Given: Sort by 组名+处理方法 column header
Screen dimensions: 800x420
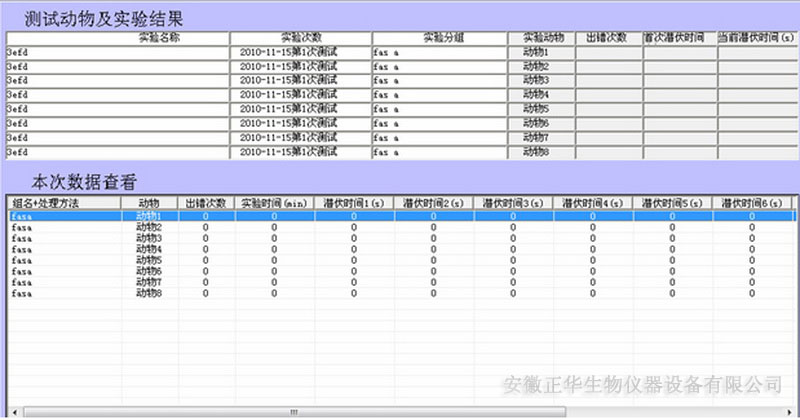Looking at the screenshot, I should (65, 203).
